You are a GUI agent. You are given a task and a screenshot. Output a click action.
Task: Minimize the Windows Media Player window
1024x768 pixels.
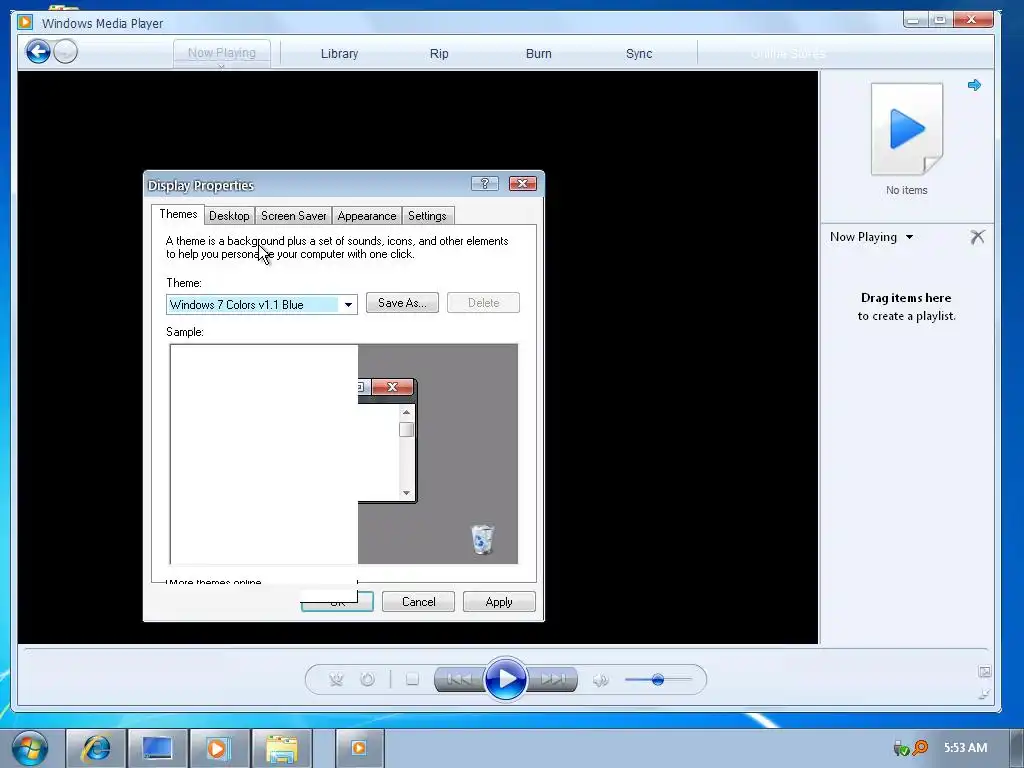914,20
